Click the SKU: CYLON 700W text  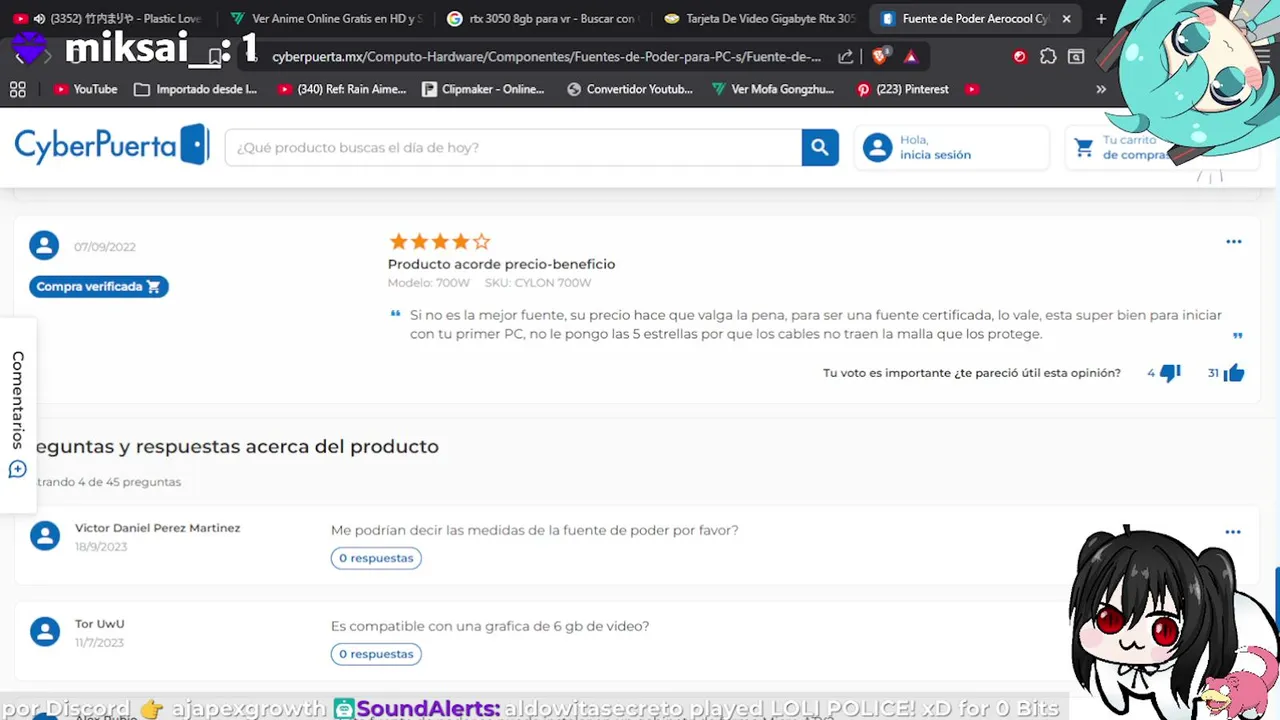[x=538, y=283]
